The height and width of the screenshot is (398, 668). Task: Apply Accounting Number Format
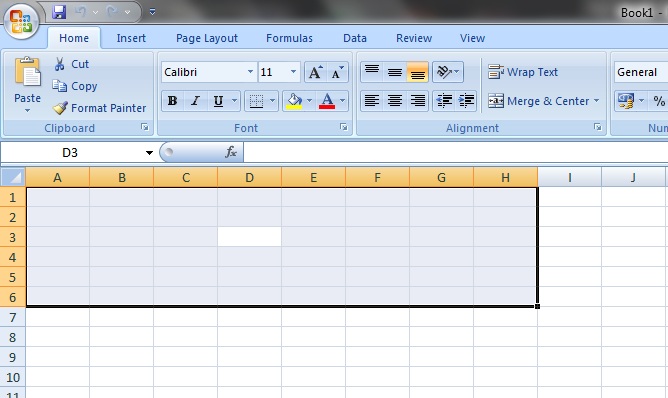coord(626,101)
